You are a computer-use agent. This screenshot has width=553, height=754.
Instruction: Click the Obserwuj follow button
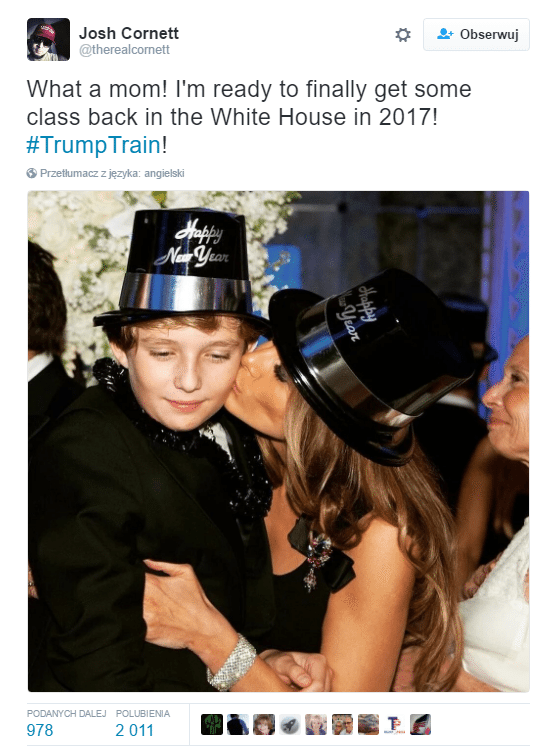tap(476, 35)
